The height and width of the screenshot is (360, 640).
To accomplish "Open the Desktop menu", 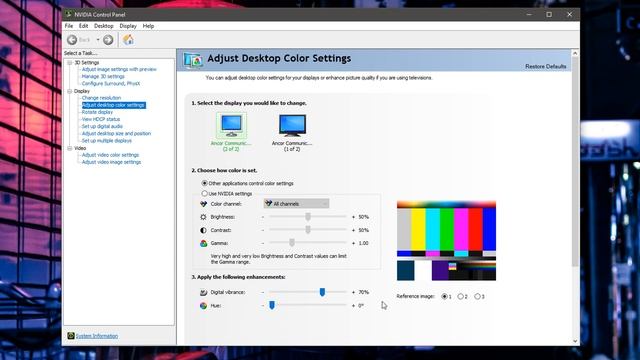I will point(104,26).
